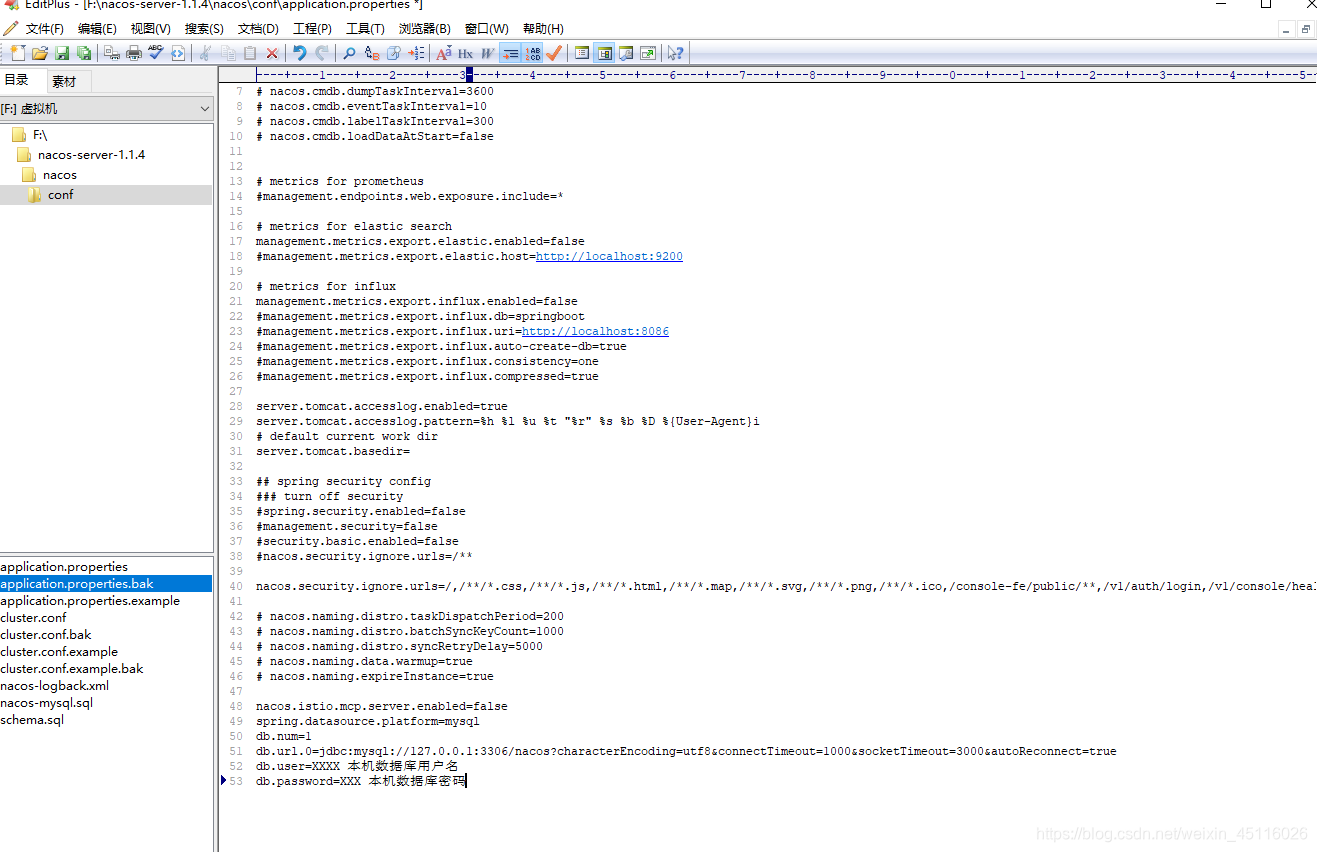Toggle the Hx hex viewer icon
This screenshot has height=852, width=1317.
[466, 53]
